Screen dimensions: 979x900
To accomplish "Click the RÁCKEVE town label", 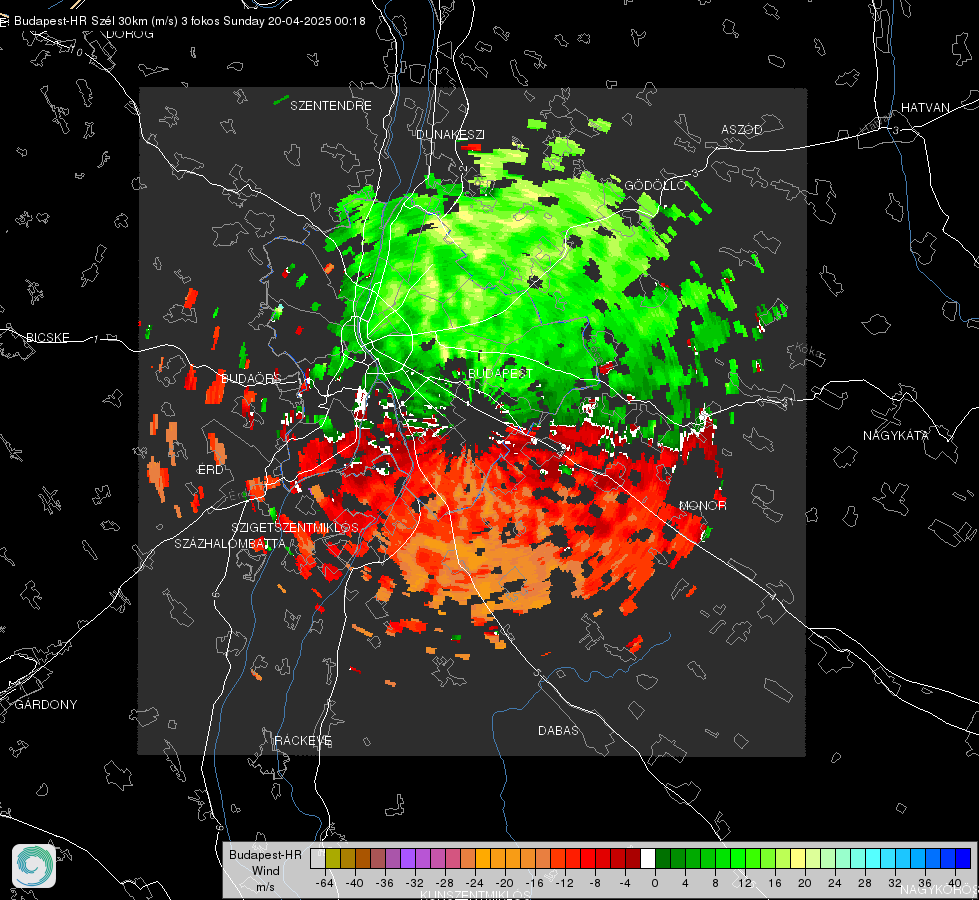I will 303,740.
